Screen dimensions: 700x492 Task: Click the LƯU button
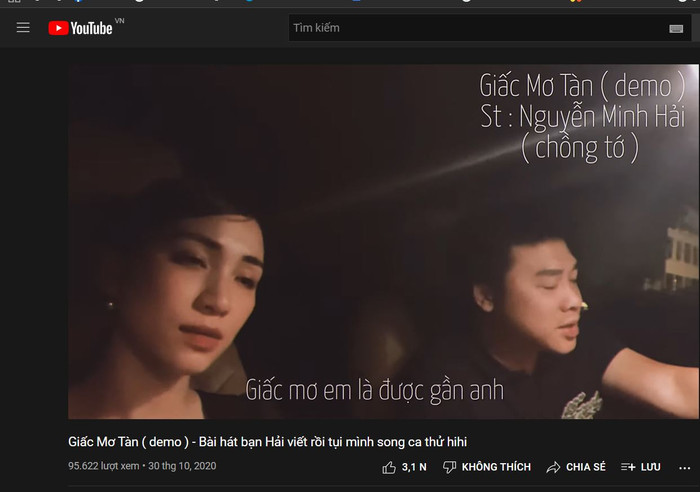(650, 467)
